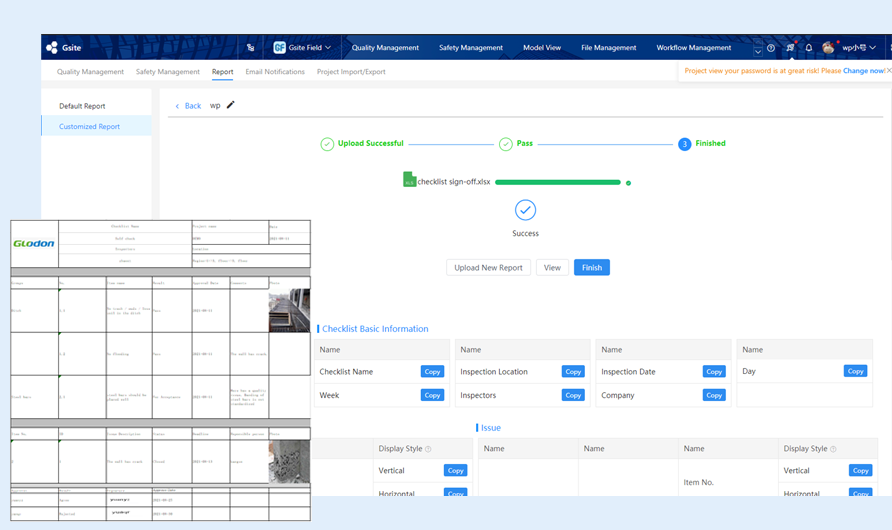Switch to the Email Notifications tab
Viewport: 892px width, 530px height.
pos(275,72)
